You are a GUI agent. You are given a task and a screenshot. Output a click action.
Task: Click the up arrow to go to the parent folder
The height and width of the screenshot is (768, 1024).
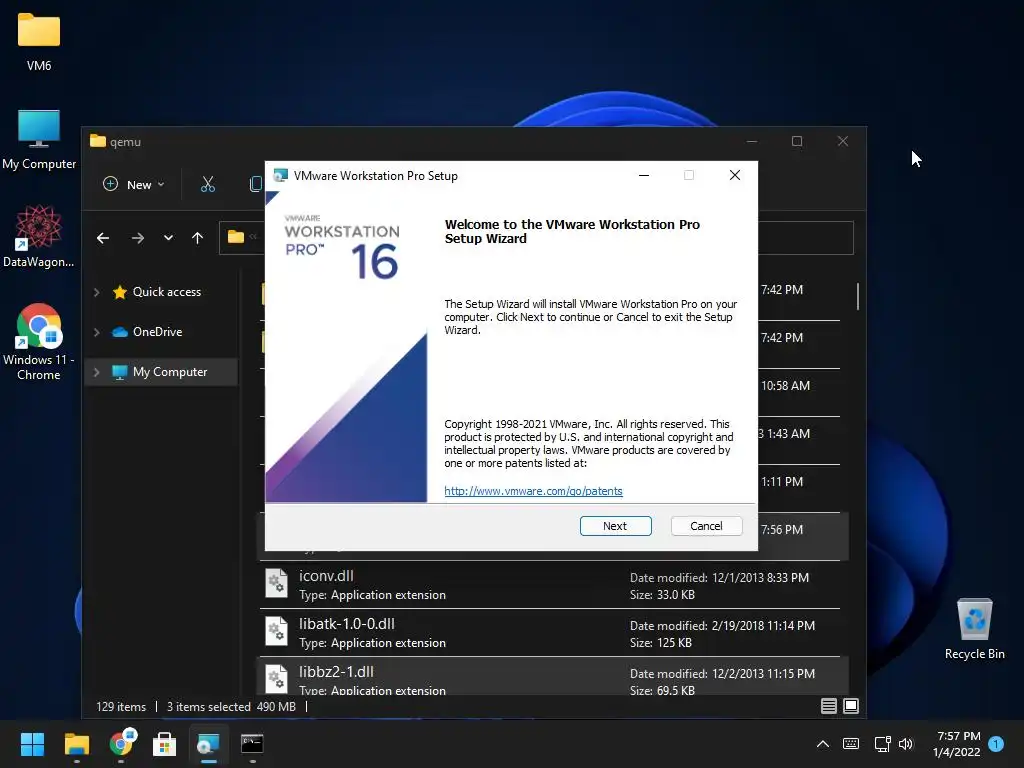point(197,238)
